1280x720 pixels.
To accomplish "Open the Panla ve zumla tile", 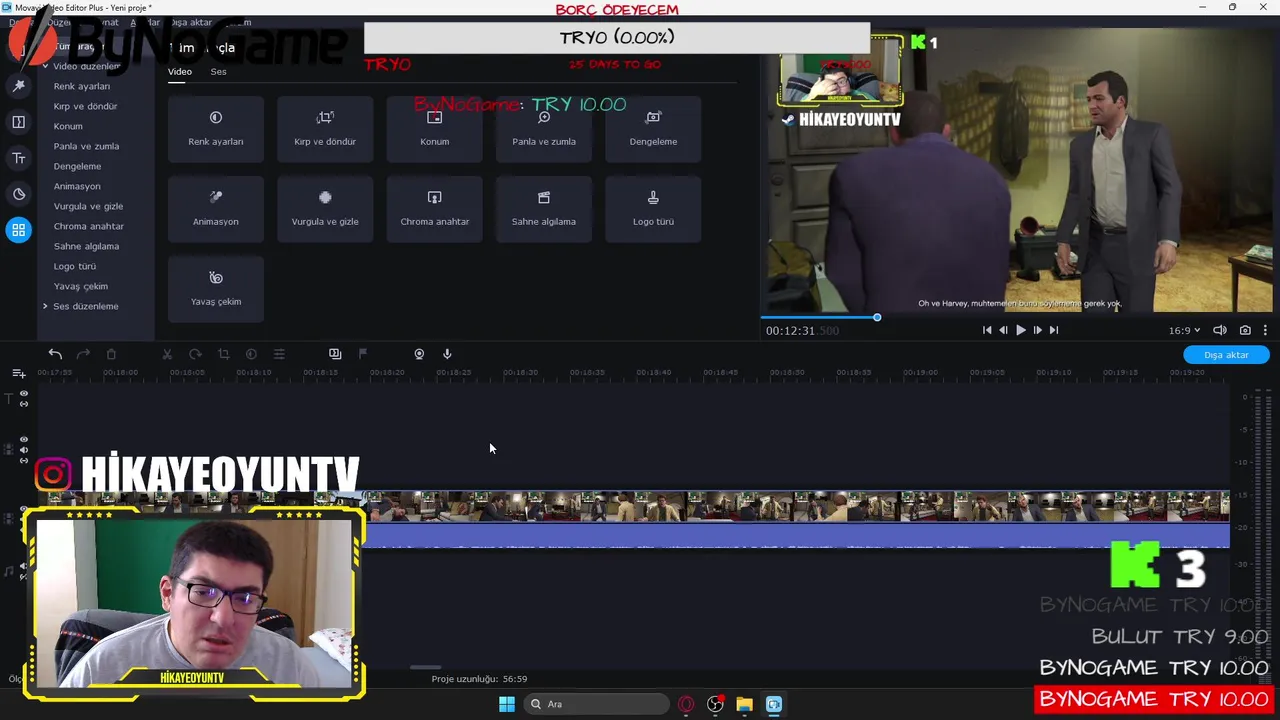I will 544,129.
